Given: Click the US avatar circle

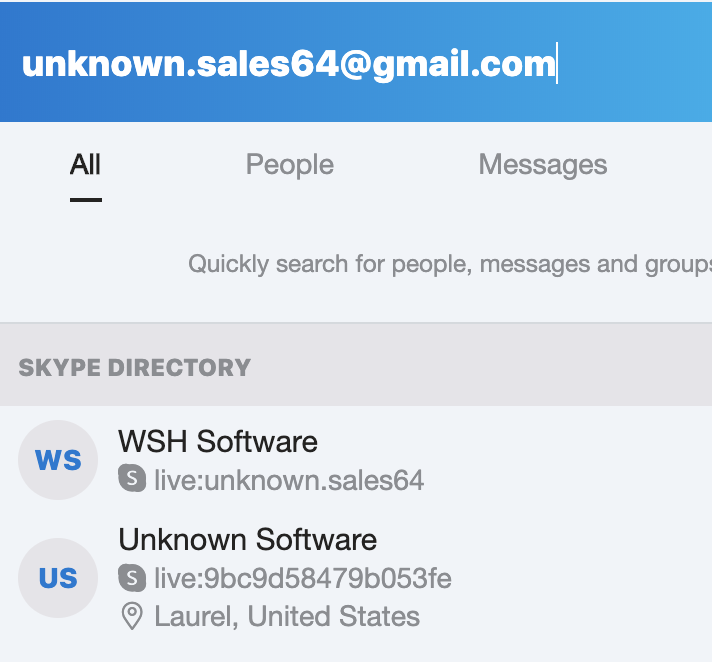Looking at the screenshot, I should pyautogui.click(x=58, y=578).
